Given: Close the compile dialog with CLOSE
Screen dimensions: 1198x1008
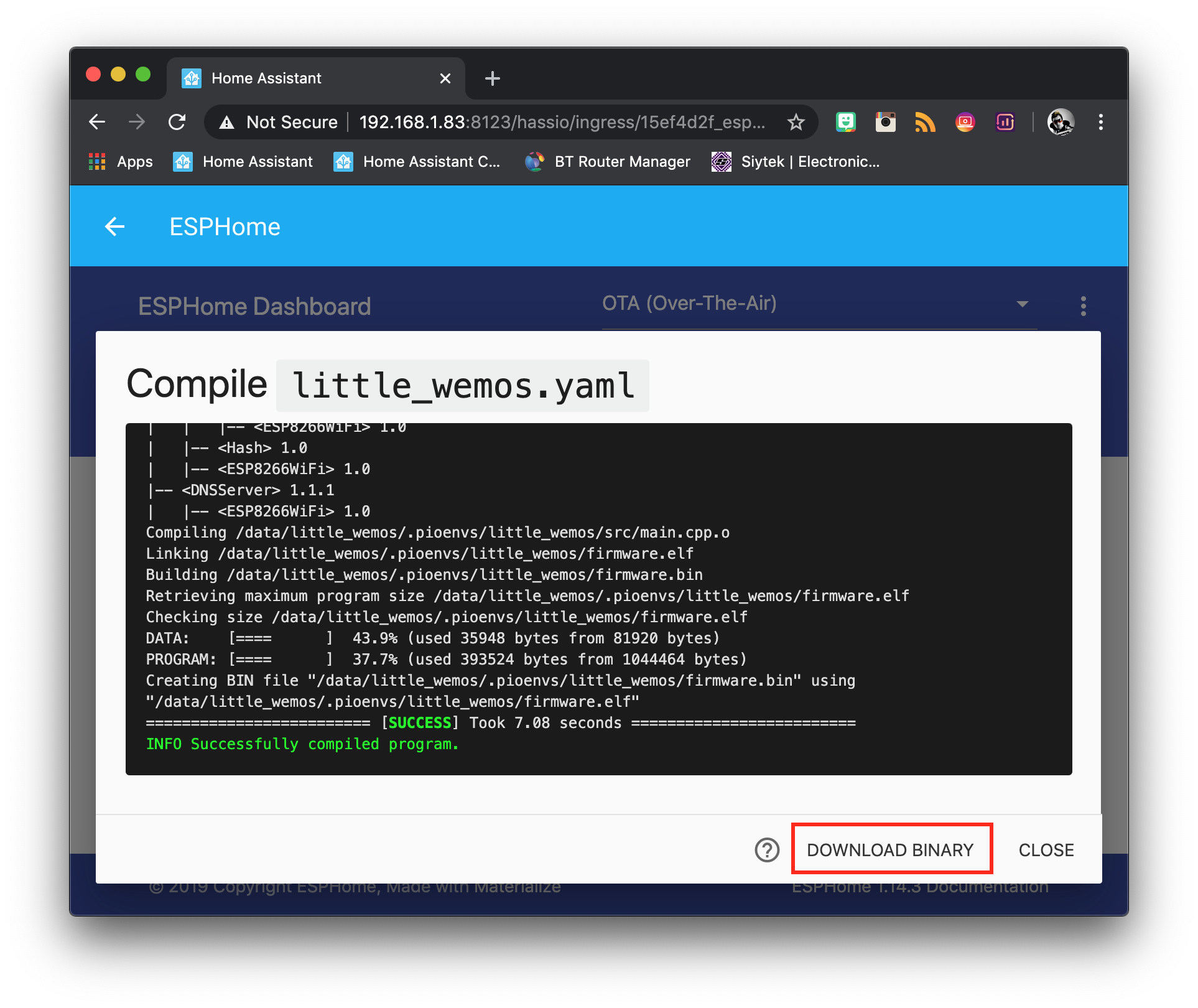Looking at the screenshot, I should pyautogui.click(x=1046, y=849).
